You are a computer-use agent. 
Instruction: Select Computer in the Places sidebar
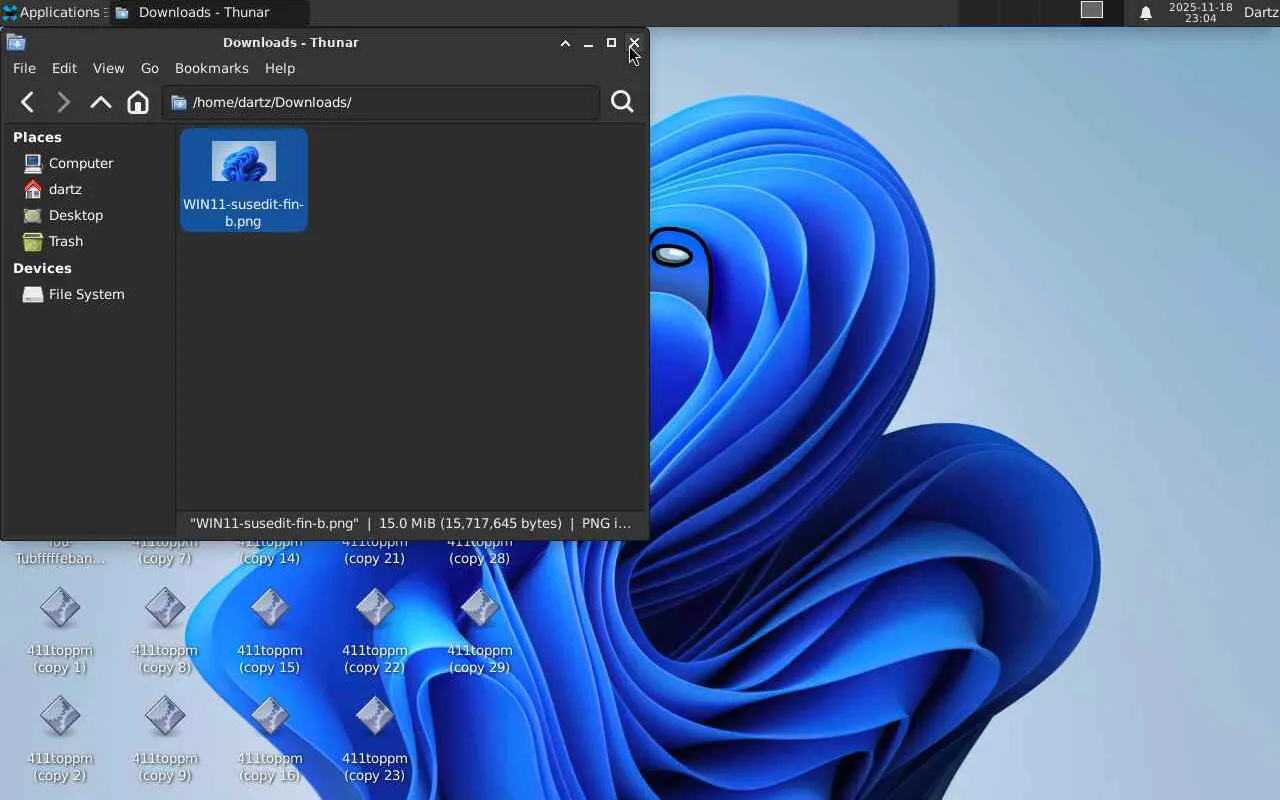tap(67, 163)
